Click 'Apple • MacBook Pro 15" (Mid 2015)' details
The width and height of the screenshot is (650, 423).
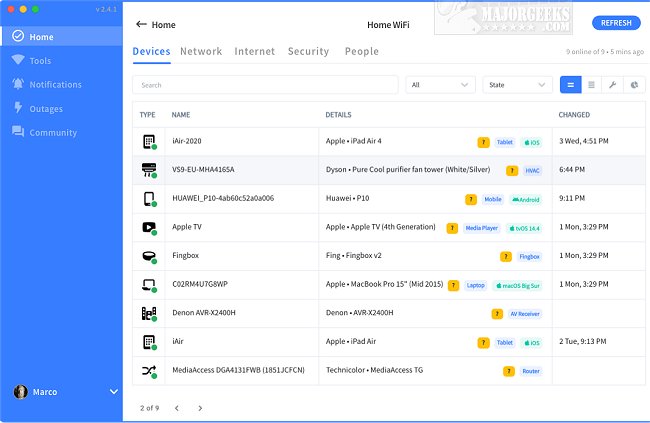pos(384,284)
